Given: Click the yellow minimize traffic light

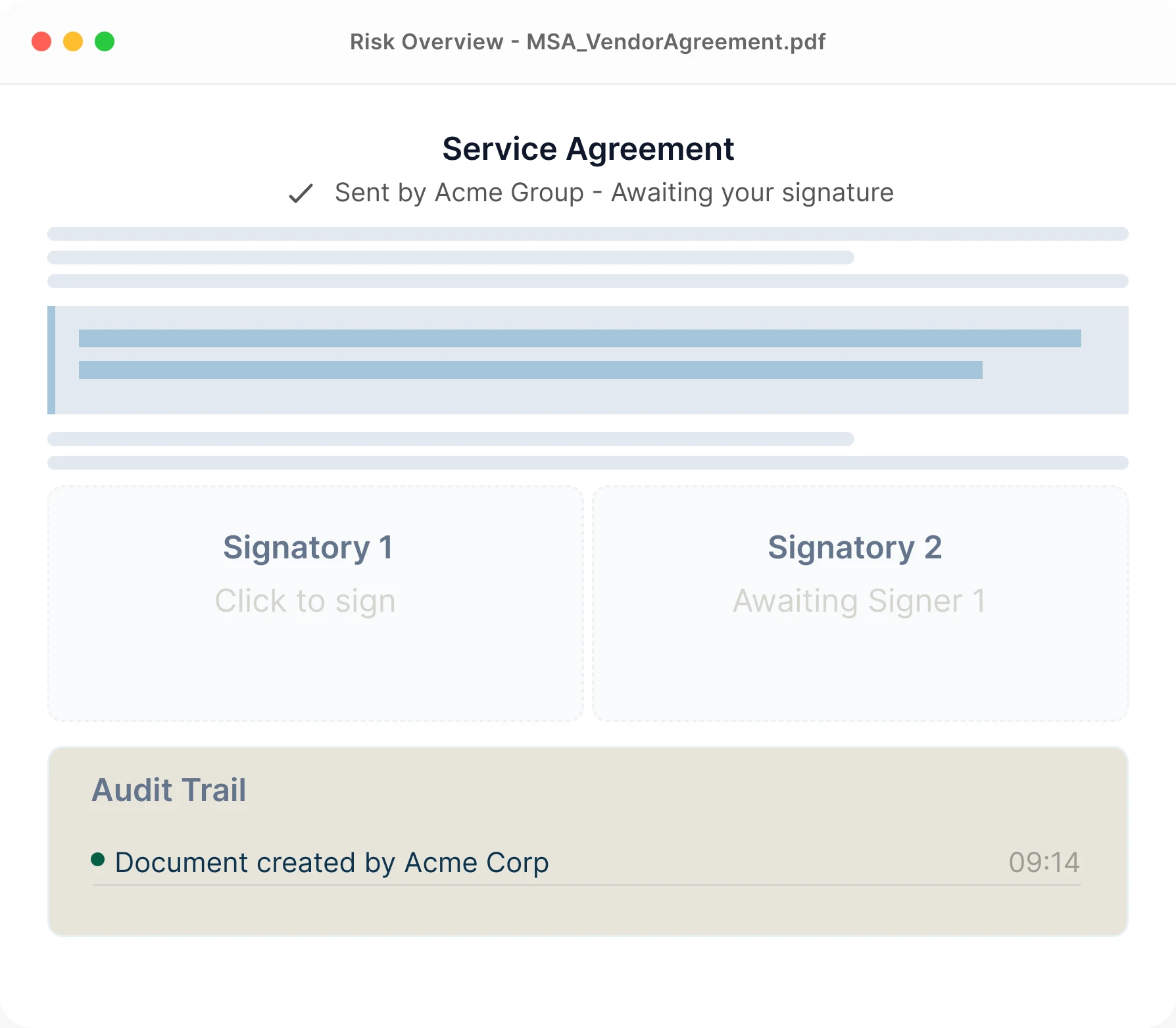Looking at the screenshot, I should (72, 41).
